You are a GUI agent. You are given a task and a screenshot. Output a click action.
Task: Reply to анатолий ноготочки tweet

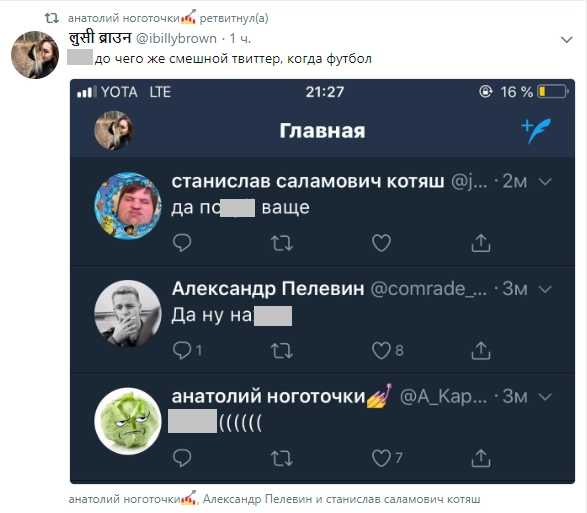(x=182, y=458)
